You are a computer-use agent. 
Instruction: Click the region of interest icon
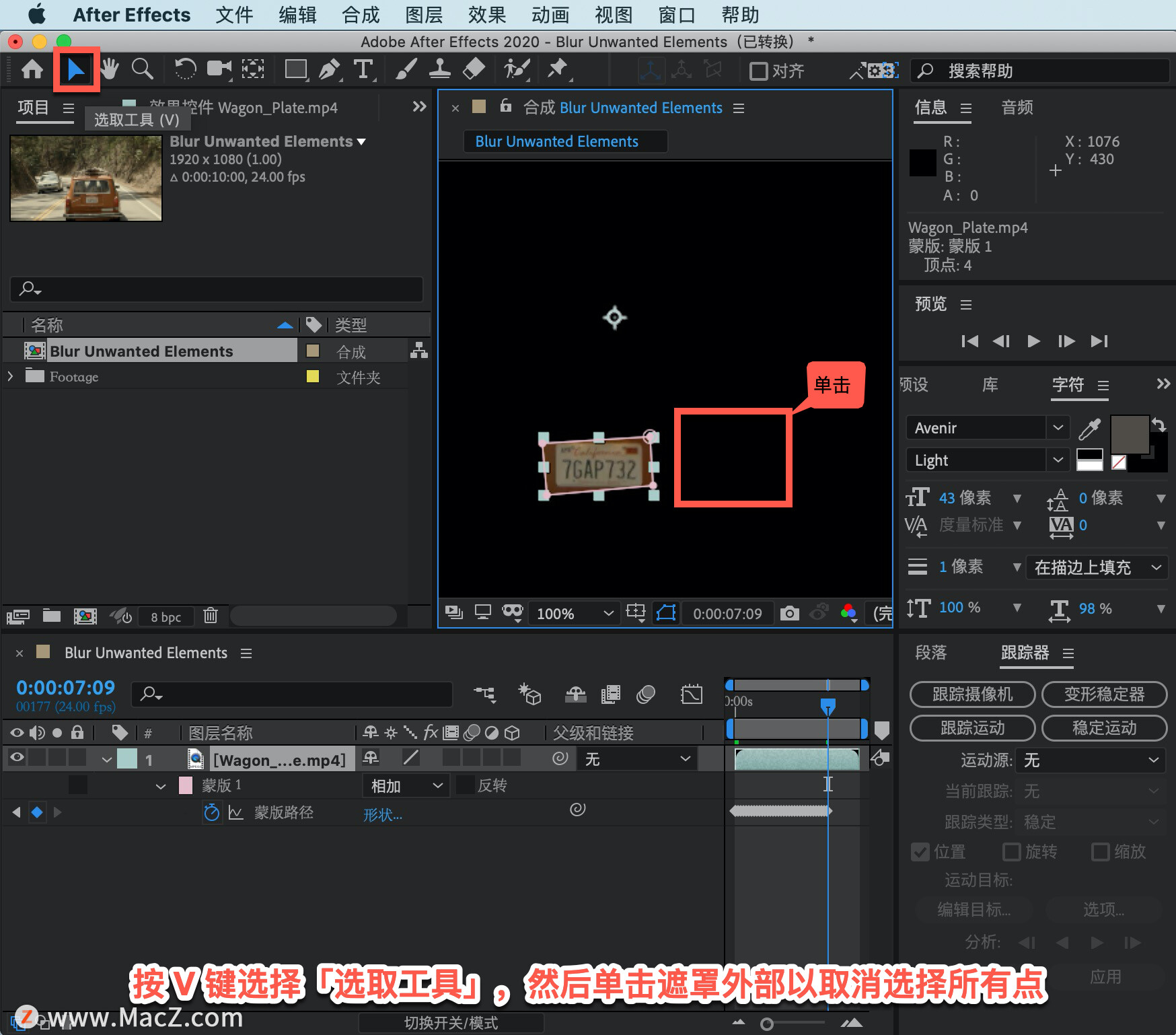635,613
